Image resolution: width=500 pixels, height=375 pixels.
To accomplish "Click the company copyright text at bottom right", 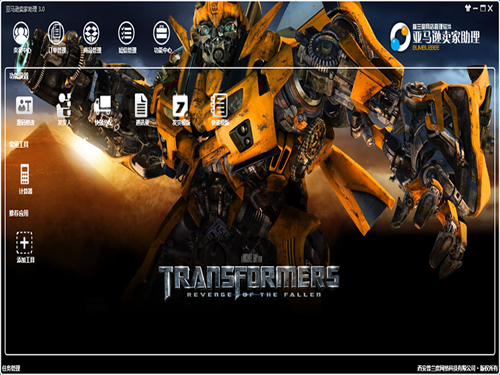I will (x=457, y=368).
